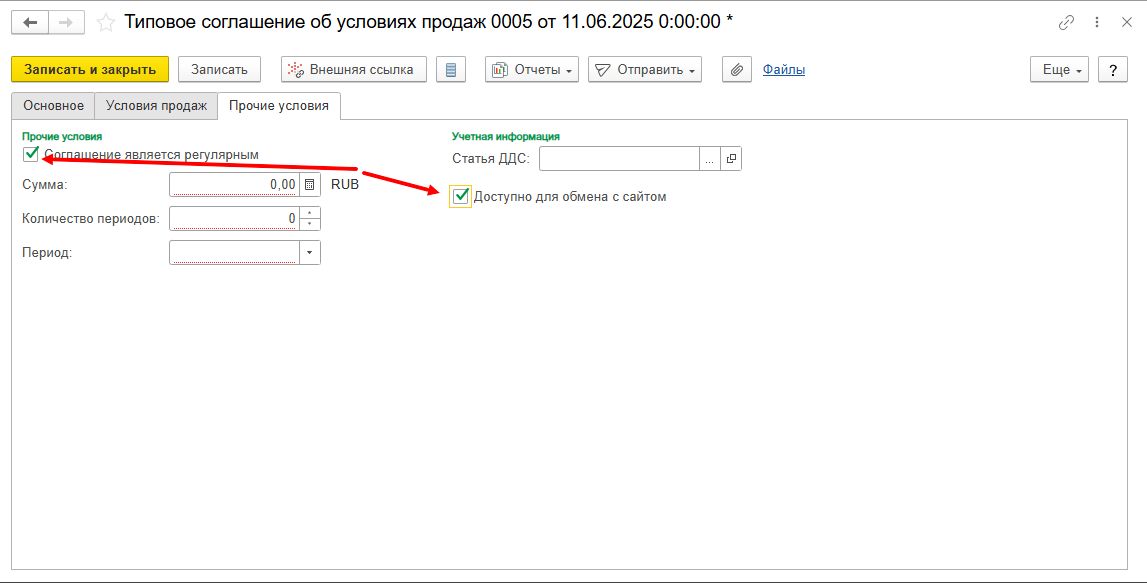Click open icon beside Статья ДДС field
This screenshot has width=1147, height=583.
731,159
